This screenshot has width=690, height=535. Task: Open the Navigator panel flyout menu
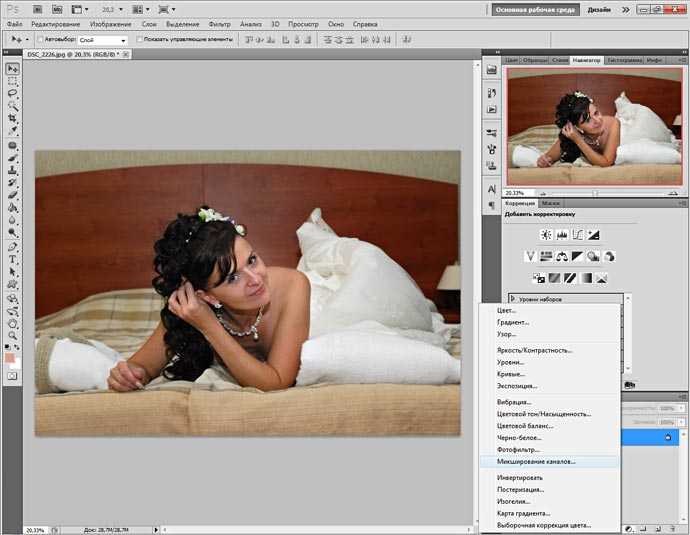pyautogui.click(x=683, y=60)
